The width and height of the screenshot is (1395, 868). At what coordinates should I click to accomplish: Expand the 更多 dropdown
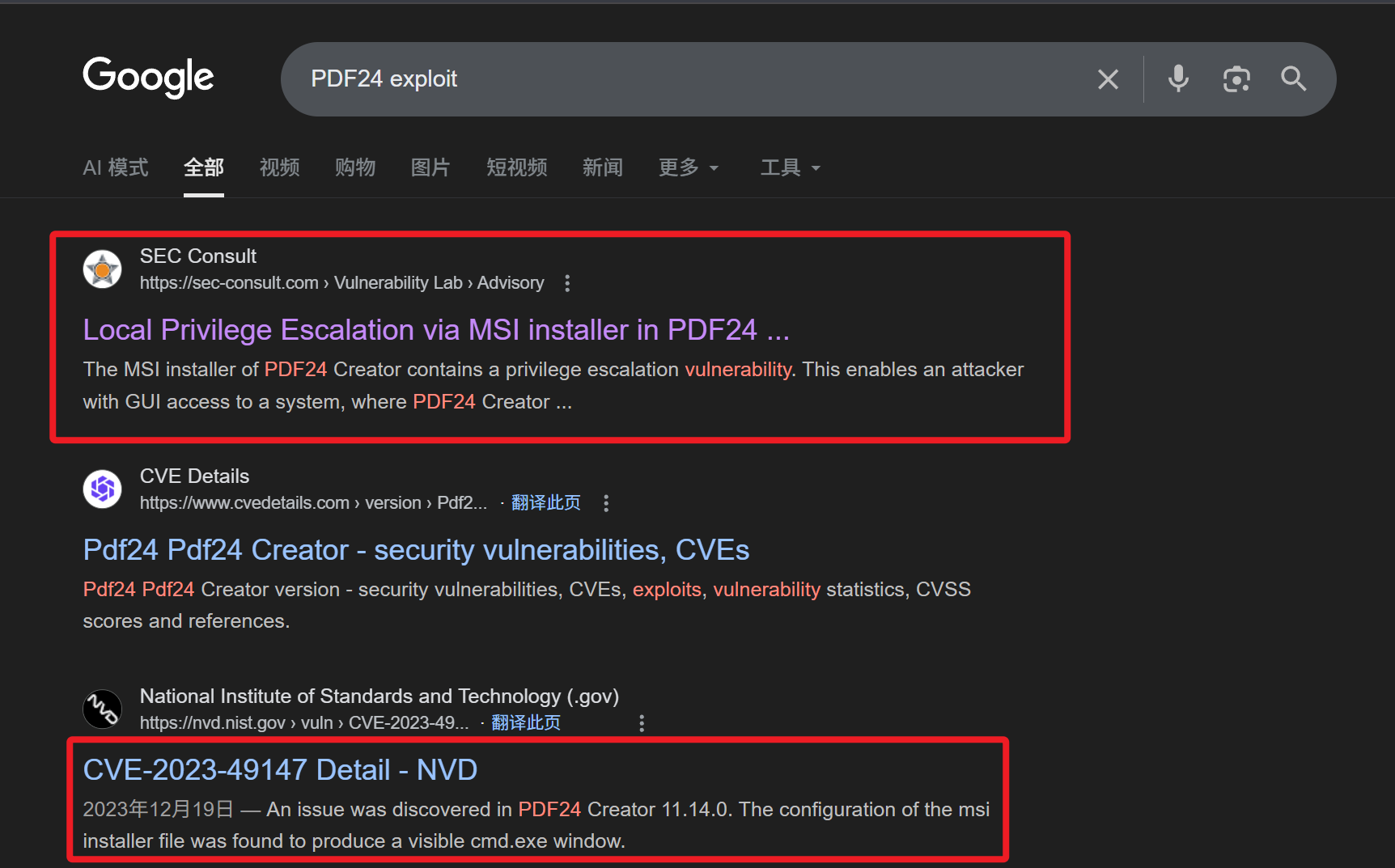click(x=688, y=167)
